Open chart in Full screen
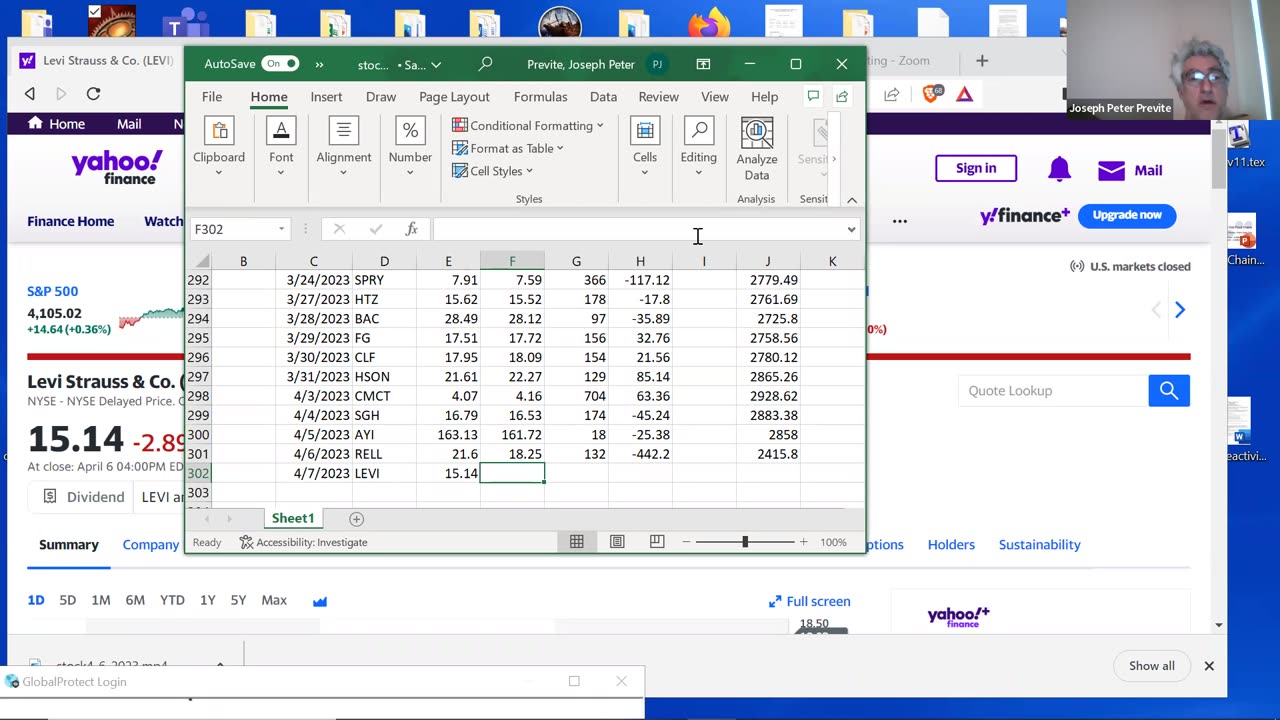The image size is (1280, 720). click(x=809, y=601)
